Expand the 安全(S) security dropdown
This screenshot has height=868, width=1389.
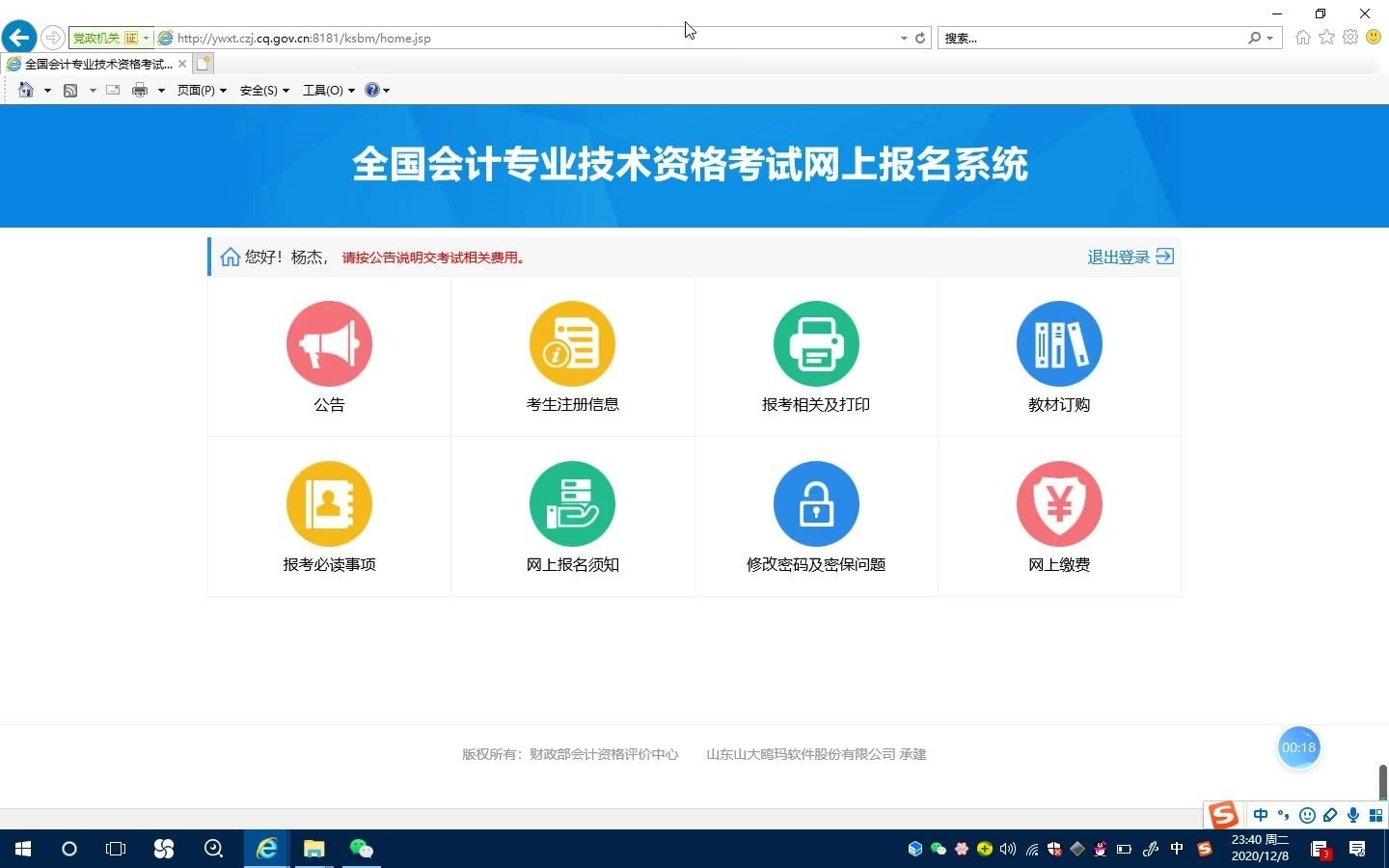click(x=263, y=90)
